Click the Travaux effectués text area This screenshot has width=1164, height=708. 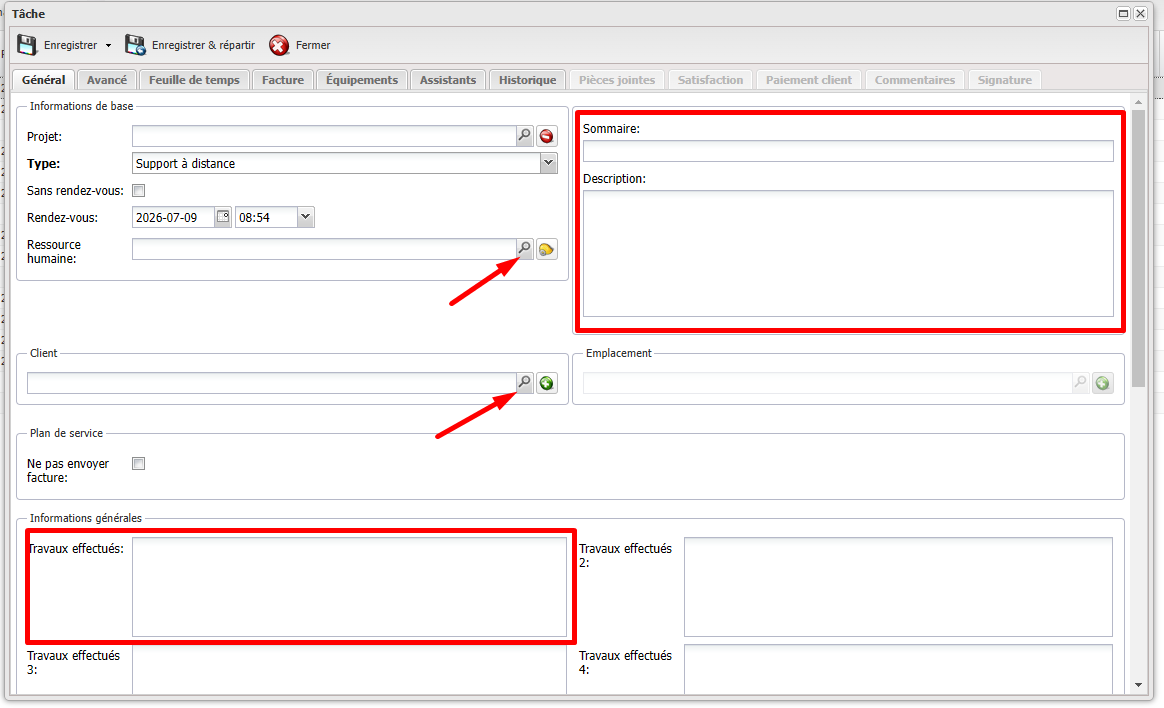(x=350, y=587)
